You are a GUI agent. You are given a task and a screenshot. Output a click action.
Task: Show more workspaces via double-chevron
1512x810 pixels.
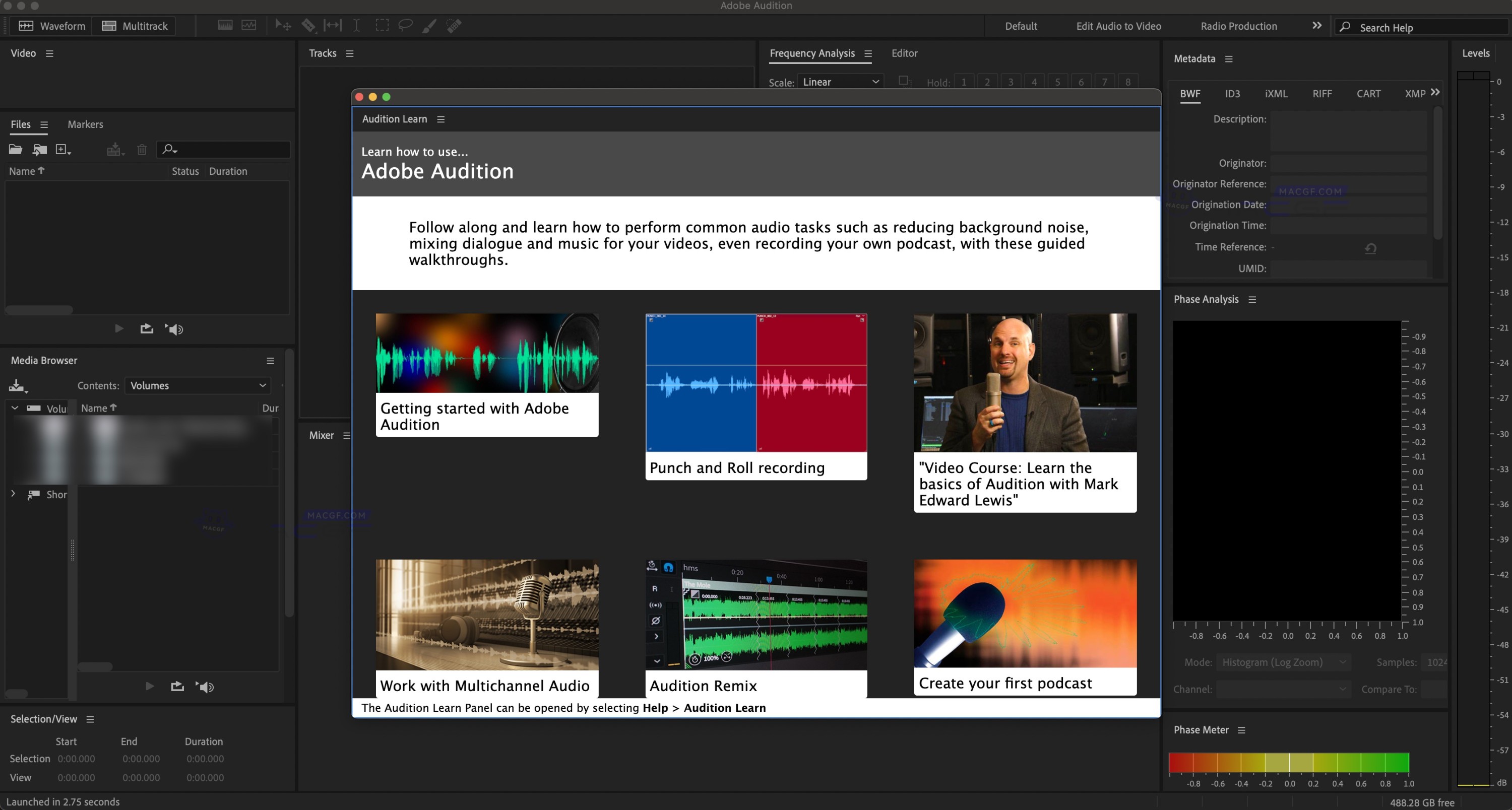point(1316,26)
